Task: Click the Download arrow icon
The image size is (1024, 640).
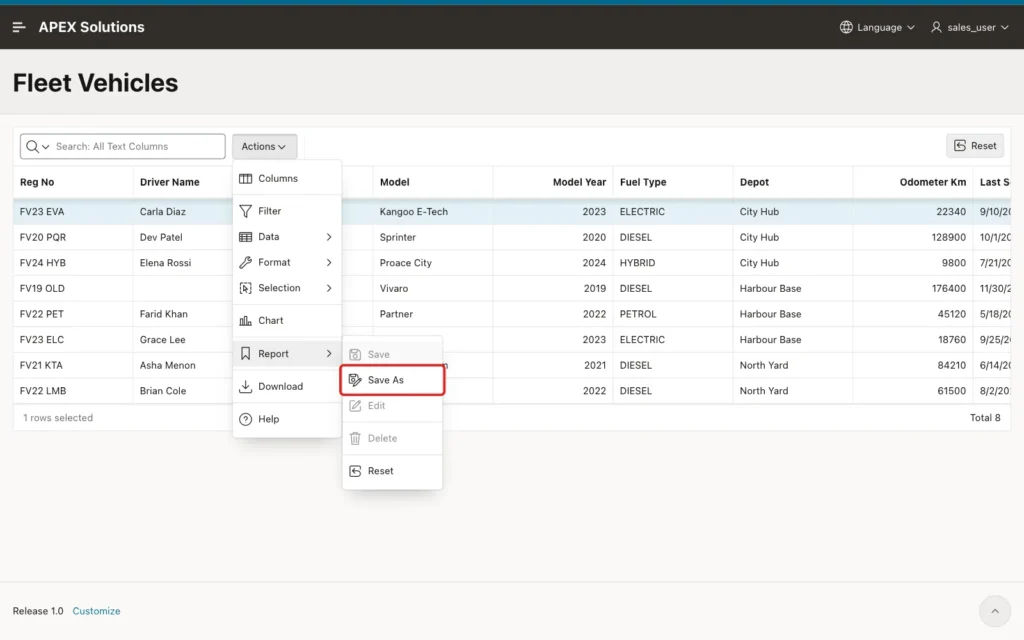Action: 246,386
